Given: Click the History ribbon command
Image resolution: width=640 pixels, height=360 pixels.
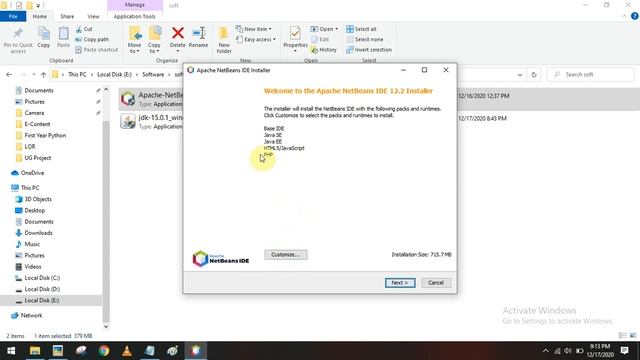Looking at the screenshot, I should [x=324, y=50].
